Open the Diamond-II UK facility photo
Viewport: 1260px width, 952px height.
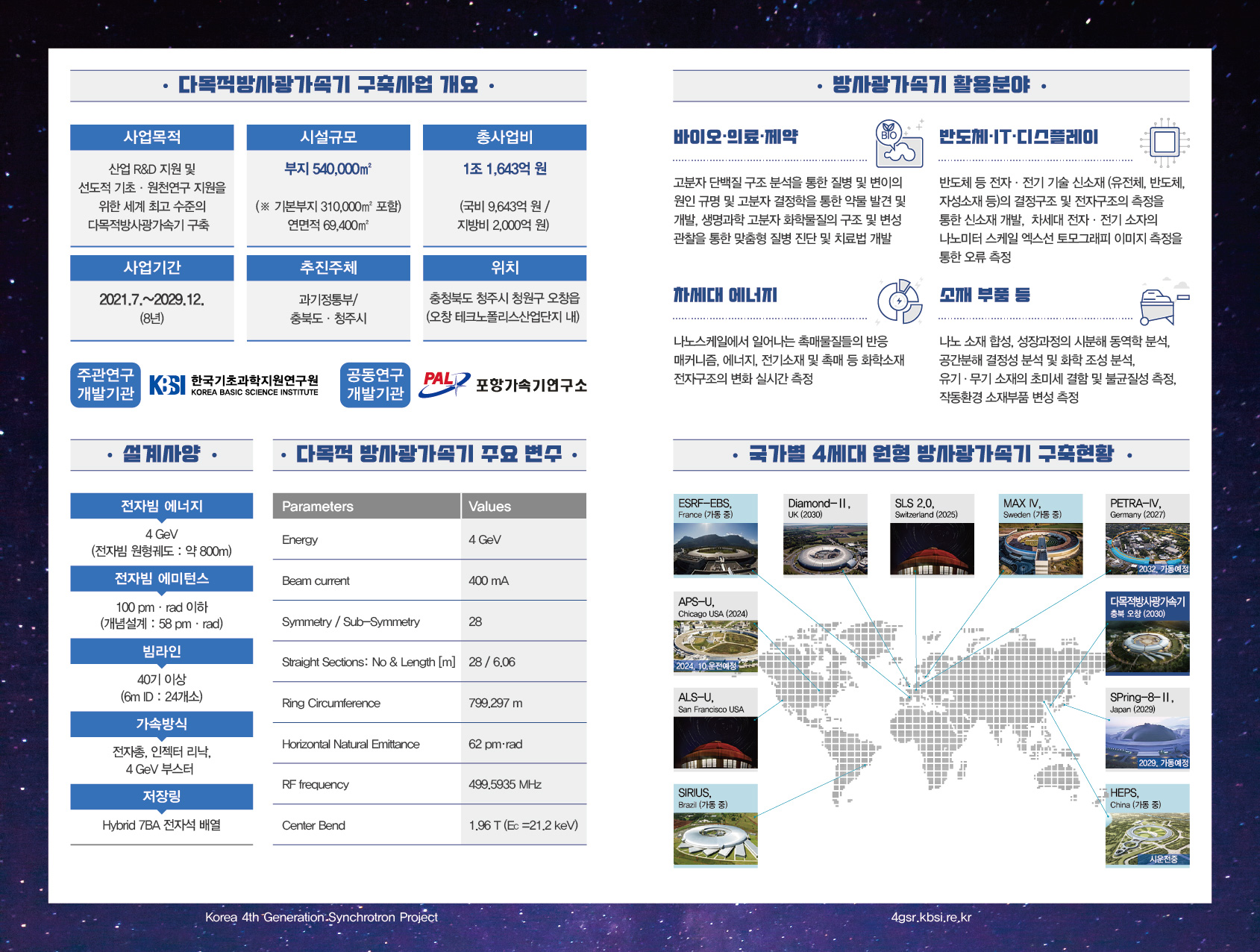825,549
